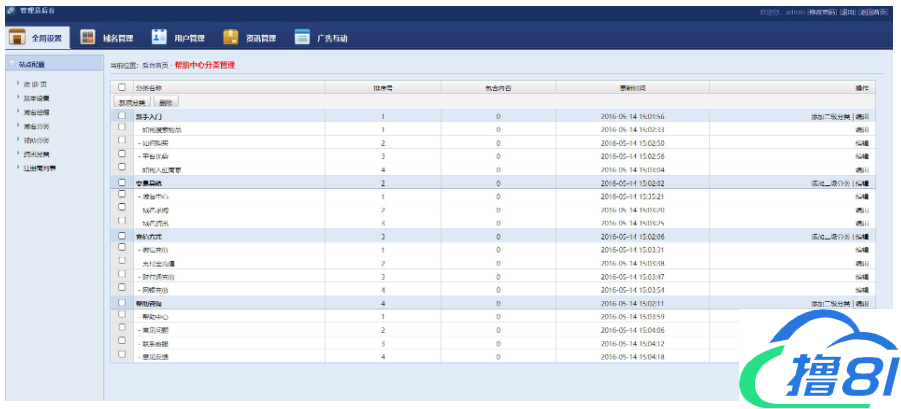Click the 广告互动 blue list icon

point(301,38)
